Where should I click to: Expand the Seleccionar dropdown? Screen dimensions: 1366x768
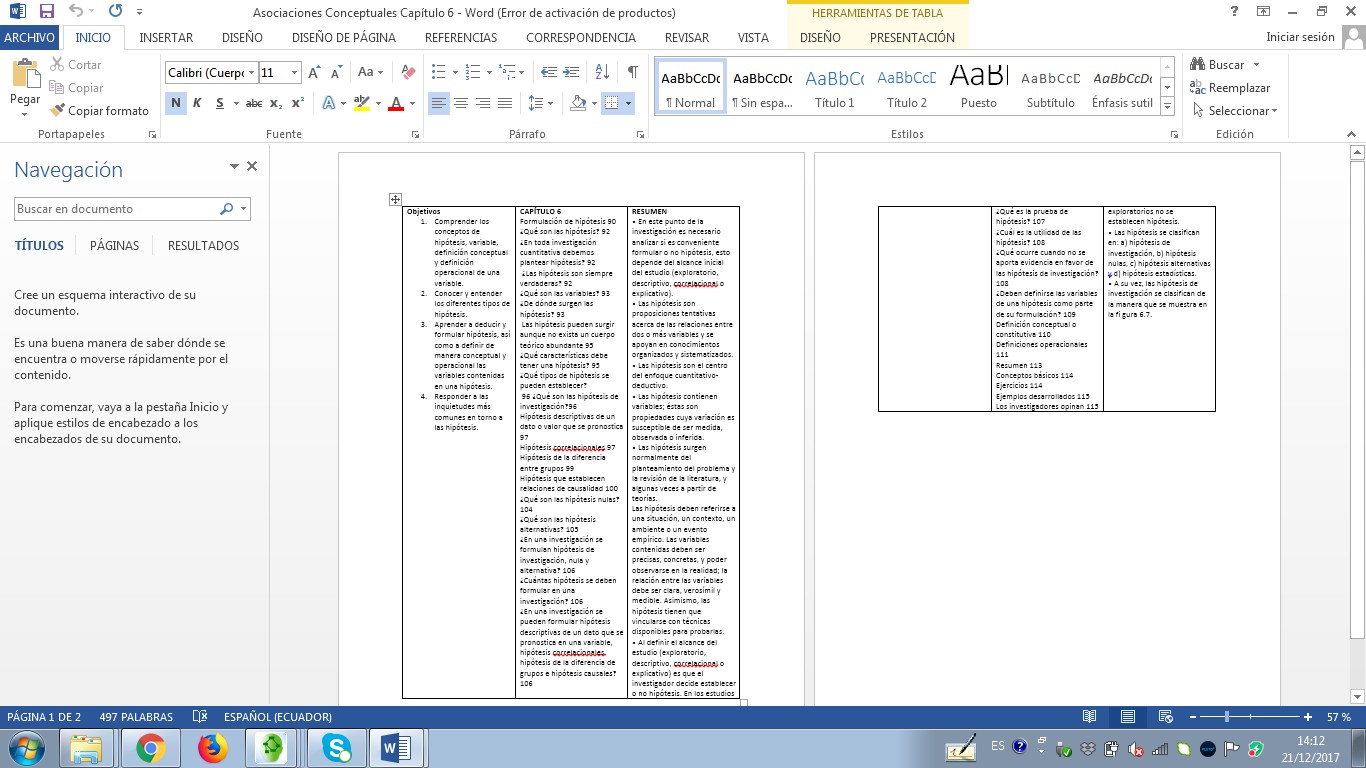[x=1240, y=111]
